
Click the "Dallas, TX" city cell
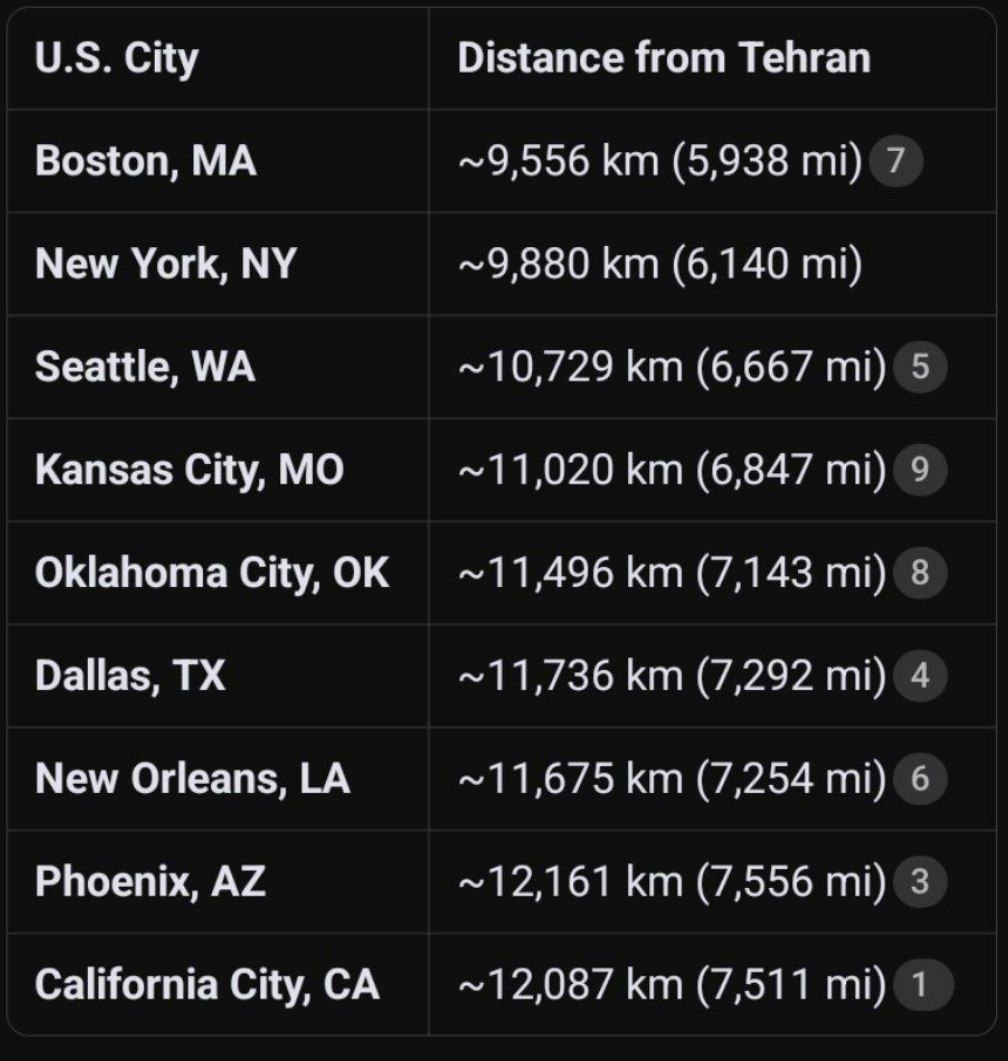[x=130, y=677]
